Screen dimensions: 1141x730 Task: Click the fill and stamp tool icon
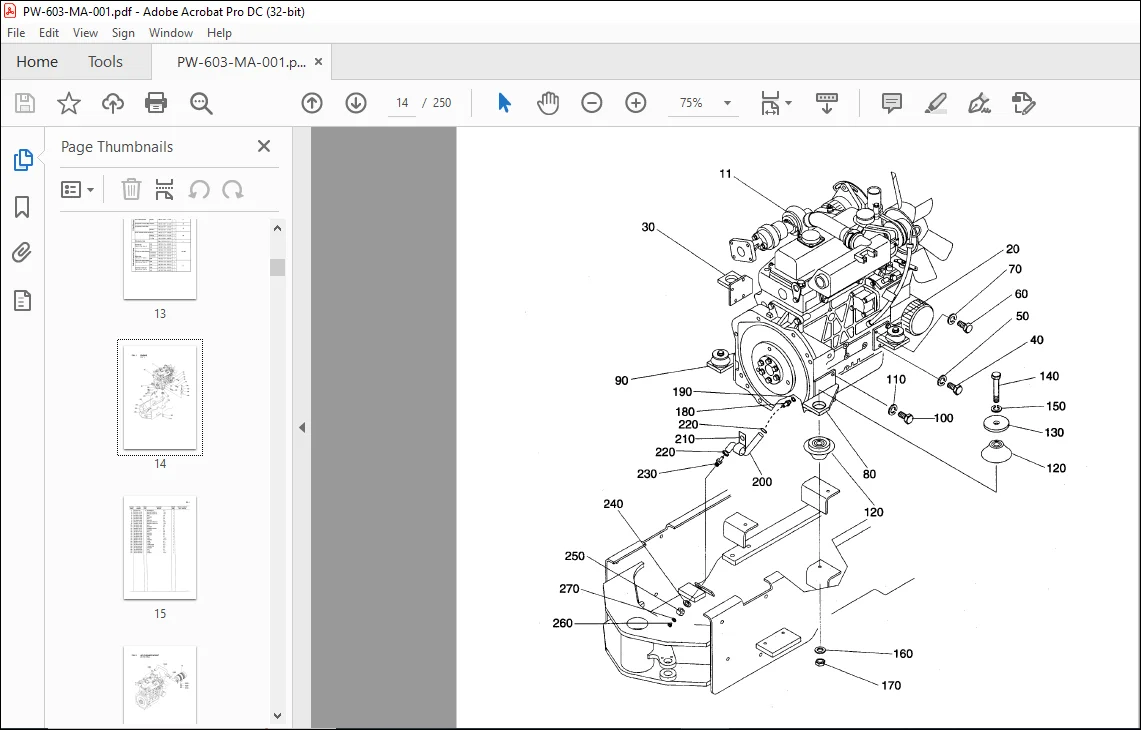coord(1024,103)
